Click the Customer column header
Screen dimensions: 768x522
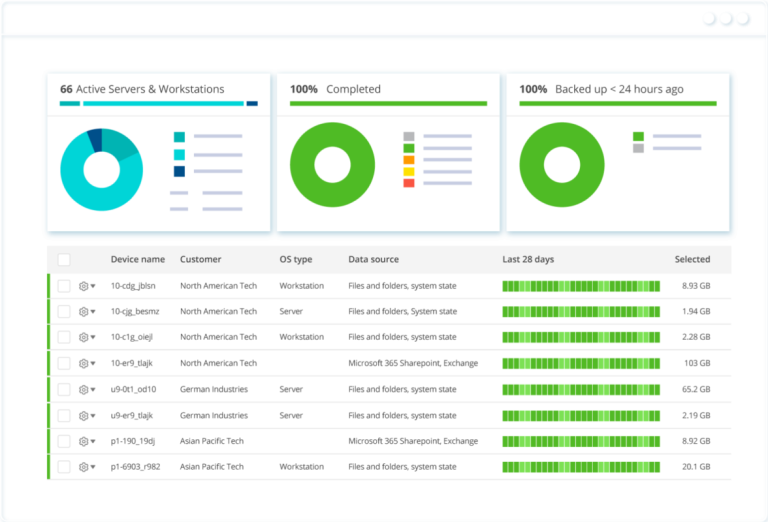(x=200, y=260)
